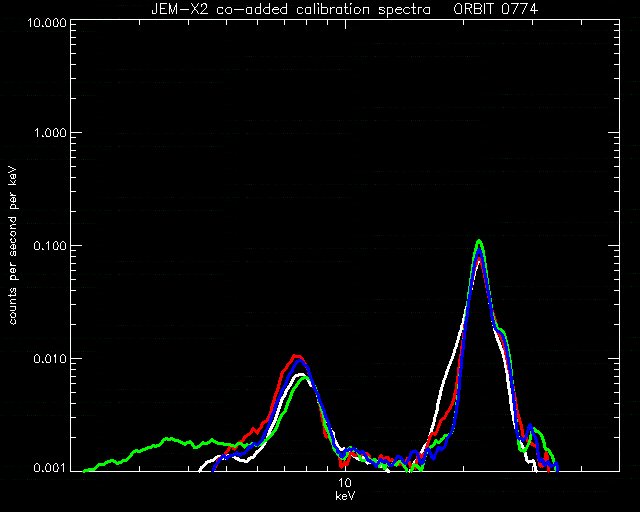
Task: Click the y-axis label counts per second per keV
Action: 13,246
